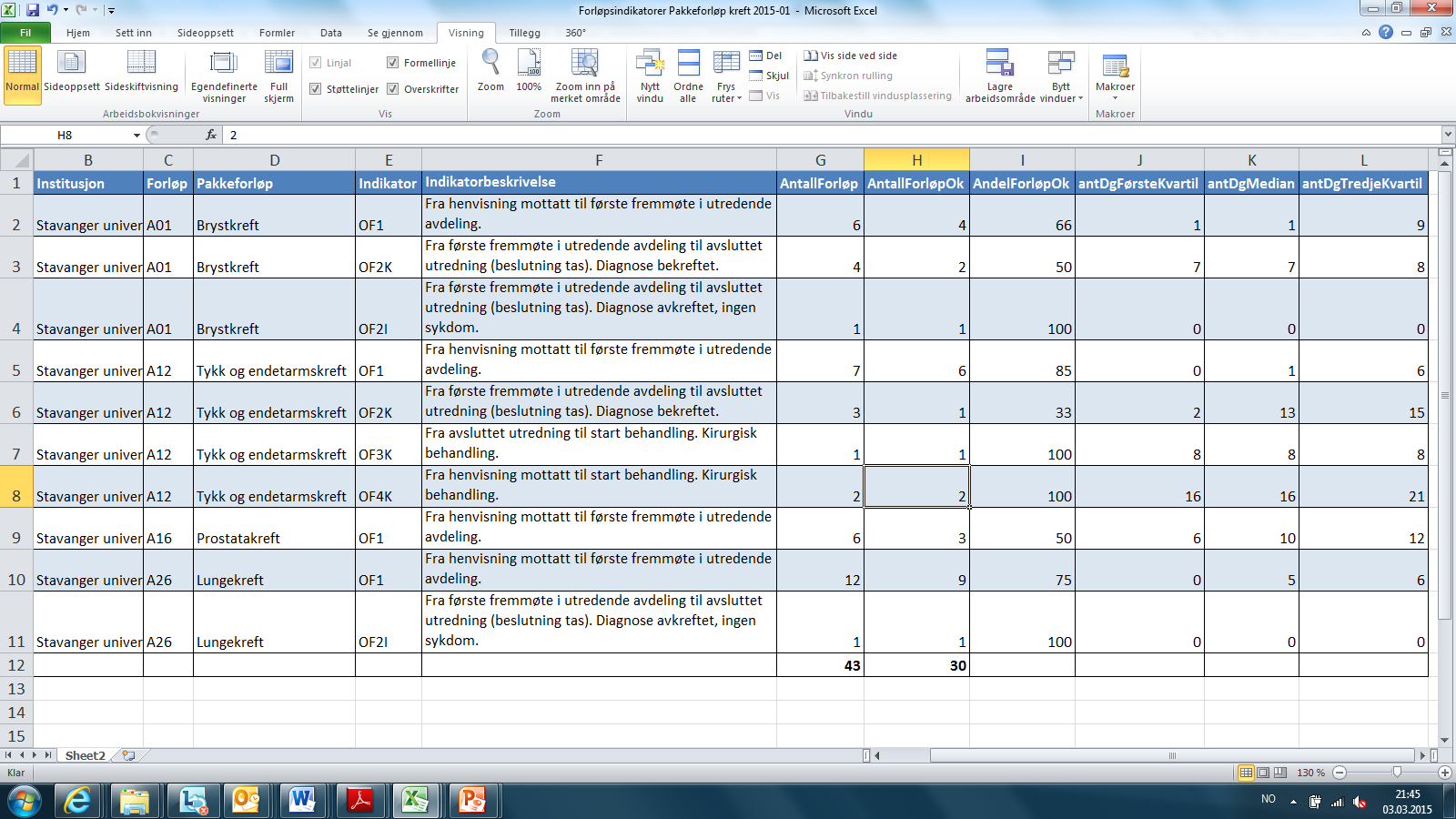Switch to Full skjerm view
Image resolution: width=1456 pixels, height=819 pixels.
point(278,76)
